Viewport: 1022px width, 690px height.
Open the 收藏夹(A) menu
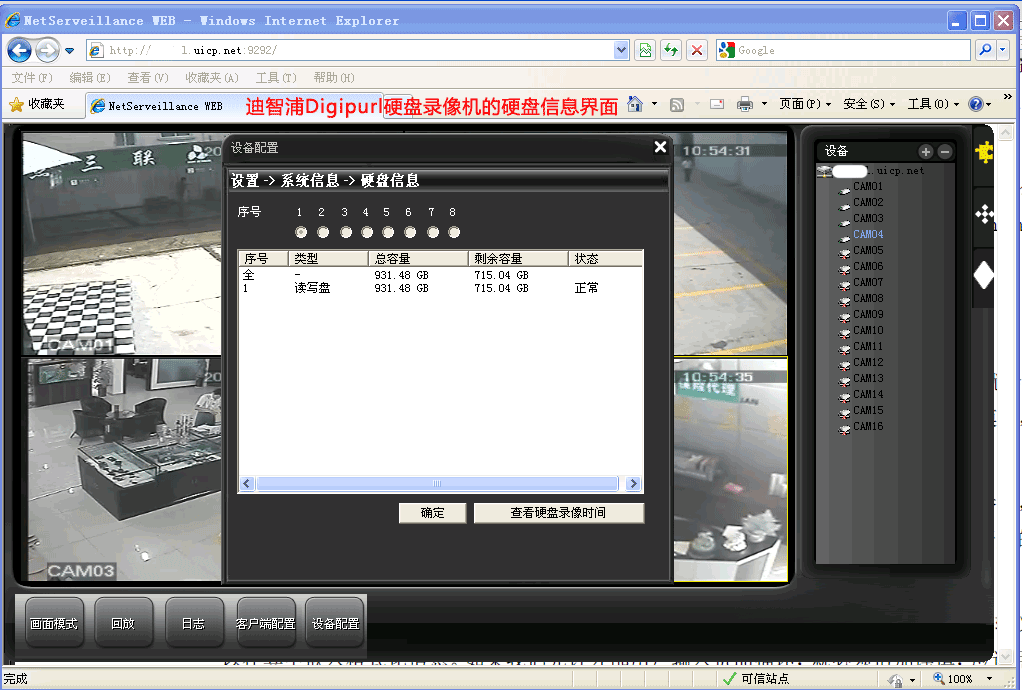212,78
